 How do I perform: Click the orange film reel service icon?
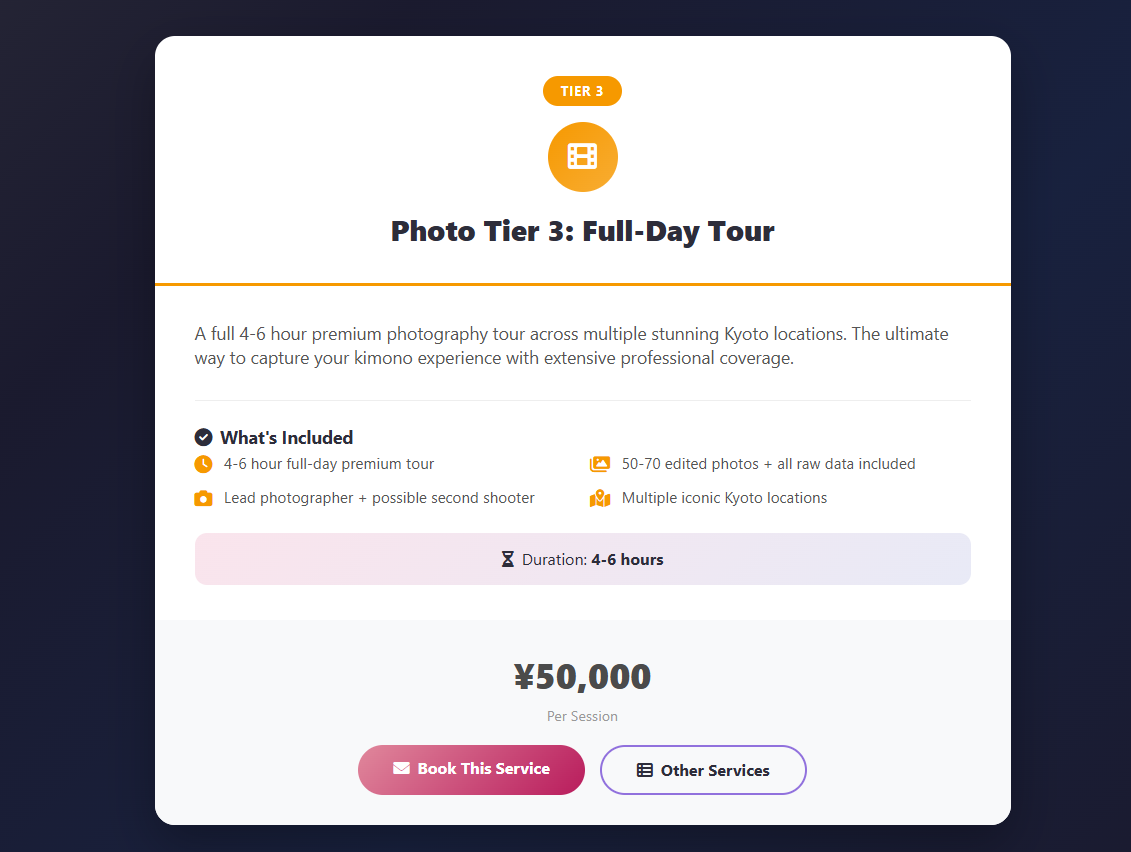click(583, 157)
